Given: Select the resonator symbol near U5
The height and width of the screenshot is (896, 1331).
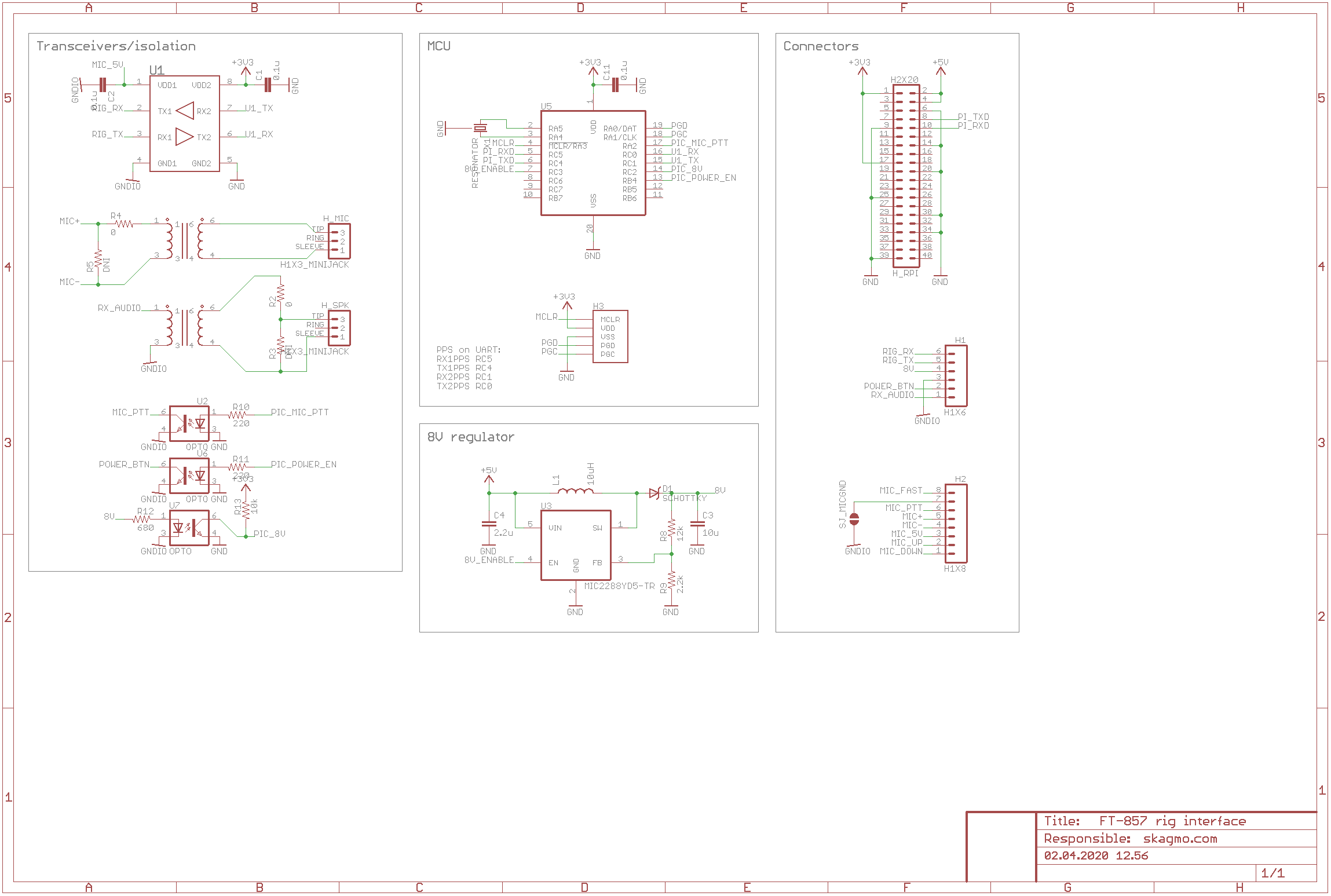Looking at the screenshot, I should (480, 127).
